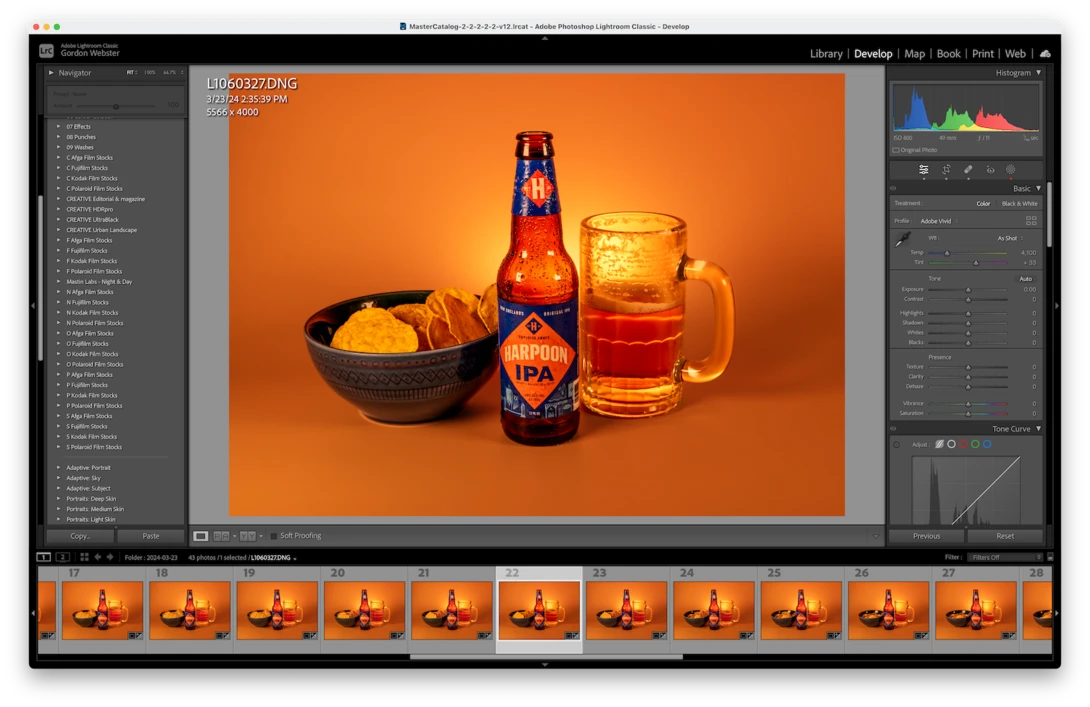Collapse the Tone Curve panel
The width and height of the screenshot is (1090, 707).
(x=1039, y=429)
